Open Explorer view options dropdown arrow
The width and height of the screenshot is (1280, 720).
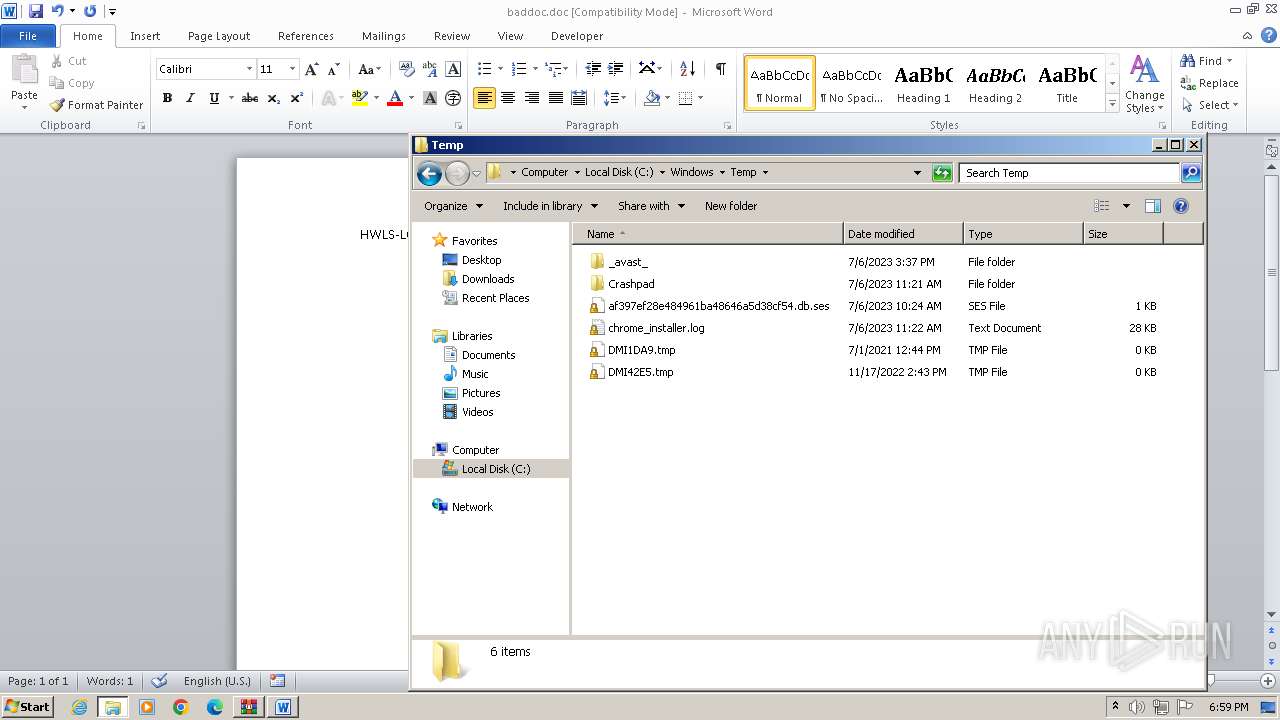coord(1126,206)
